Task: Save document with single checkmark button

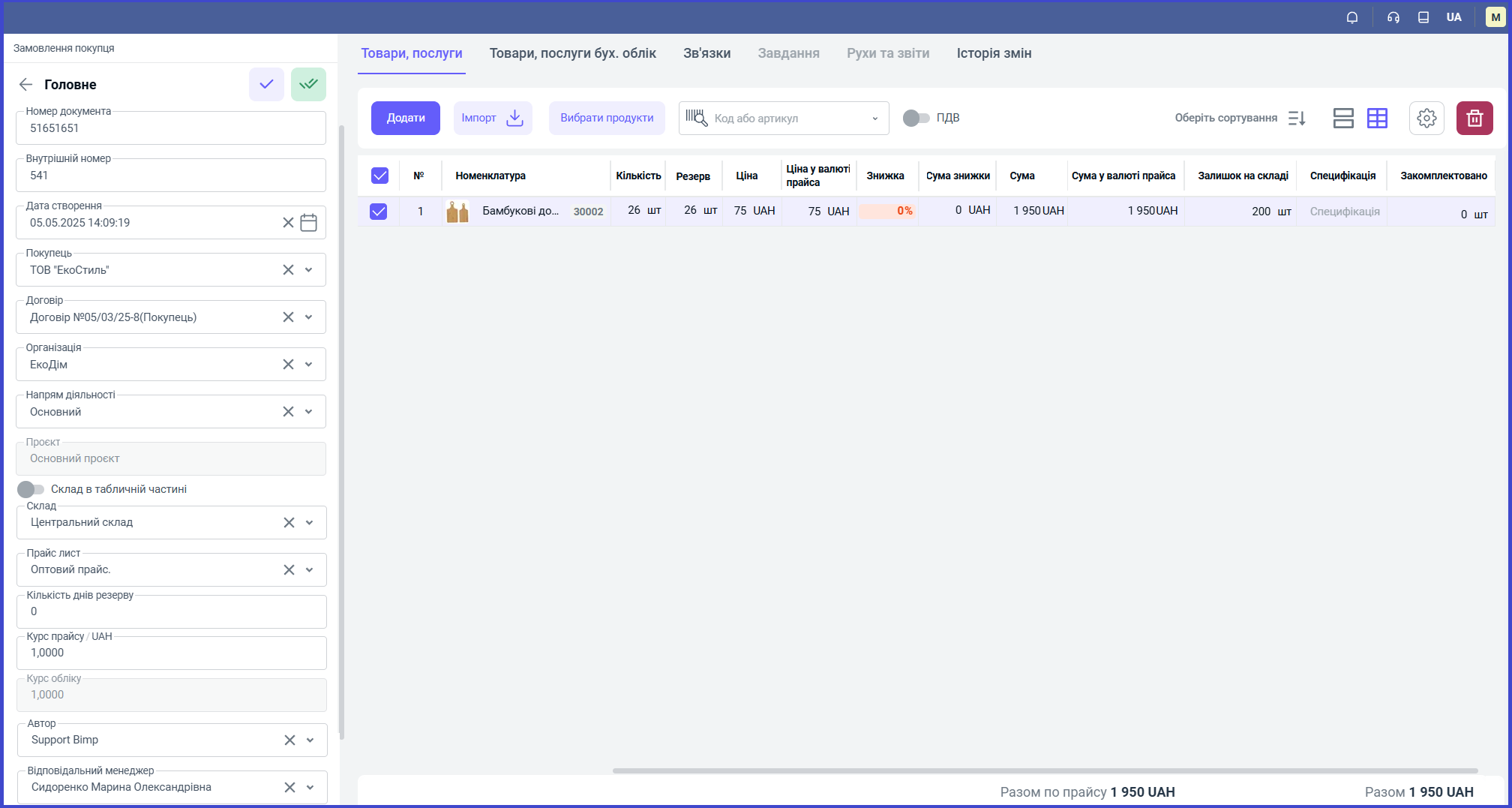Action: click(x=266, y=84)
